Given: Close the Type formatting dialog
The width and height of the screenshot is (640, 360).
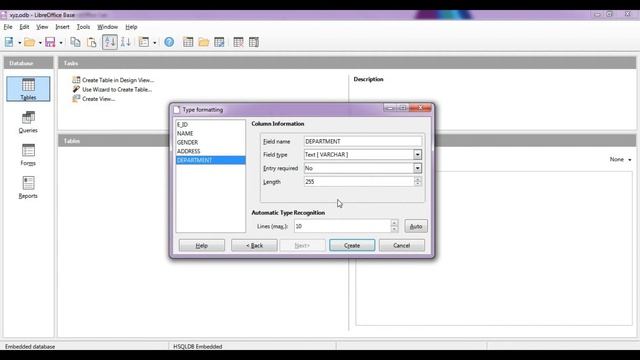Looking at the screenshot, I should click(x=420, y=108).
